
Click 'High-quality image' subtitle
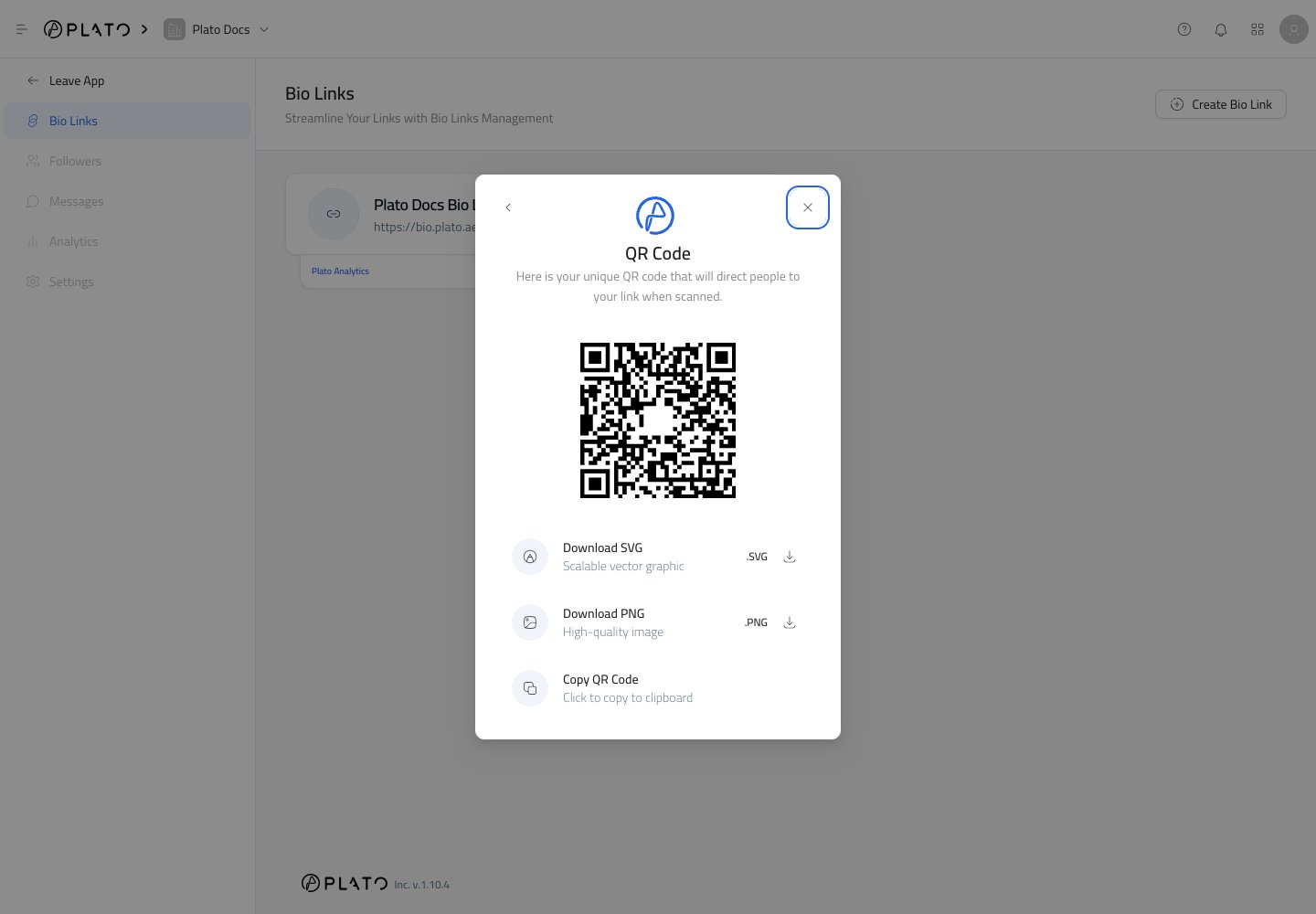tap(613, 632)
